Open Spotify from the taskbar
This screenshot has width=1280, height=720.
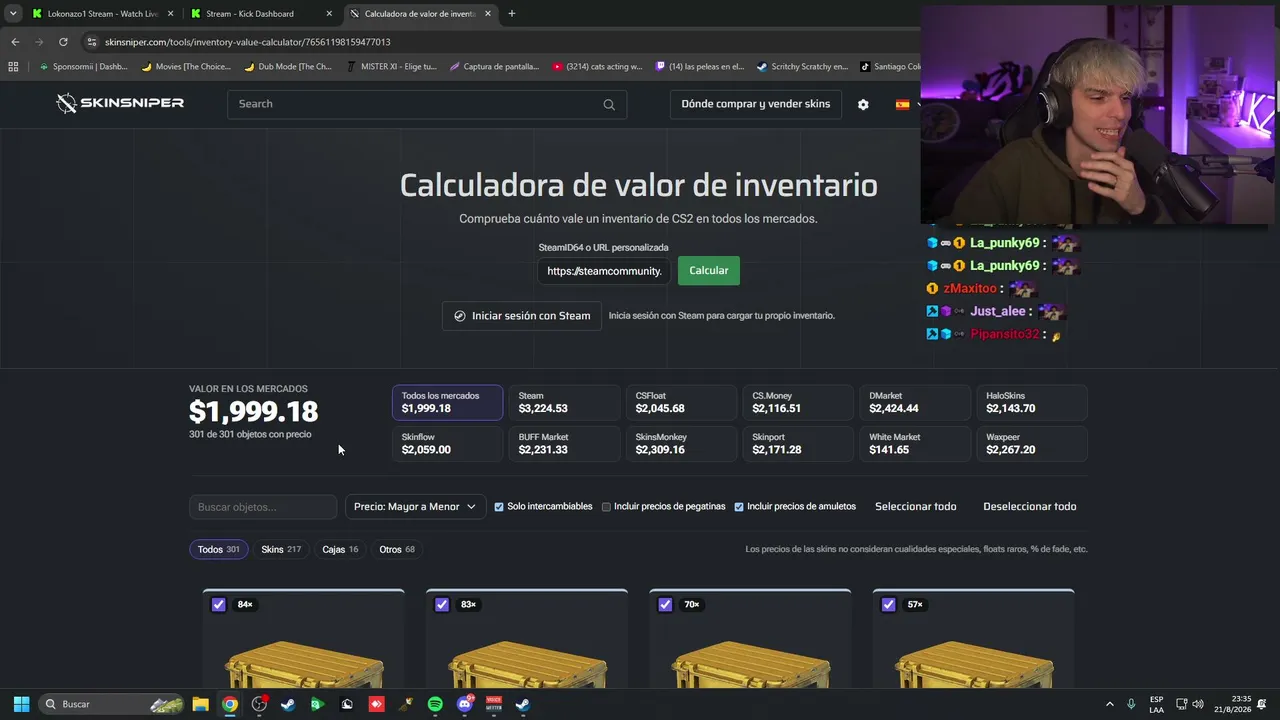click(x=435, y=704)
